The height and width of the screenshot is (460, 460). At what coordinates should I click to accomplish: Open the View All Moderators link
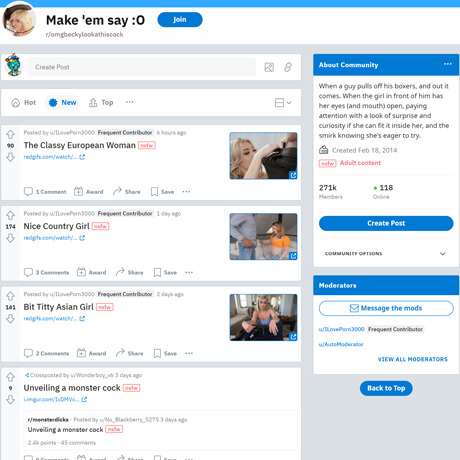(413, 359)
